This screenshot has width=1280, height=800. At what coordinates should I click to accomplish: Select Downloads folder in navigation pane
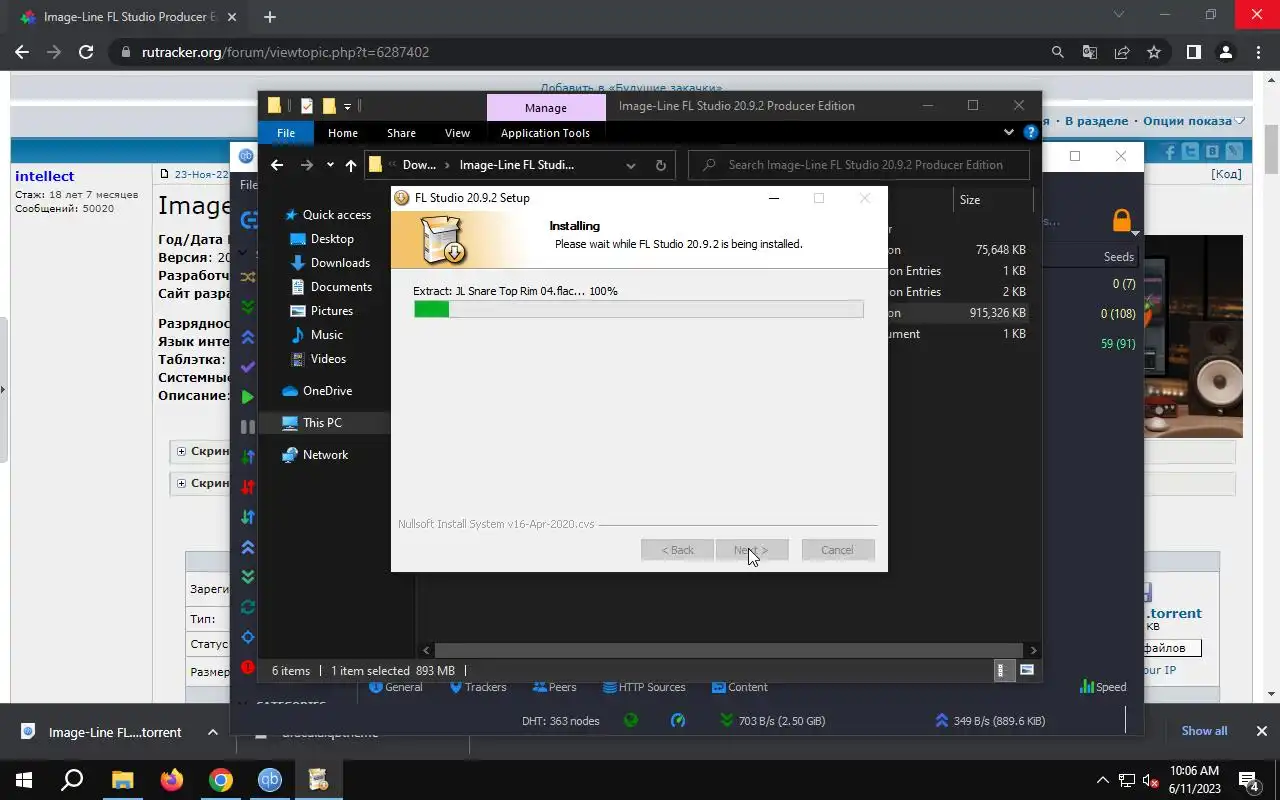click(340, 263)
